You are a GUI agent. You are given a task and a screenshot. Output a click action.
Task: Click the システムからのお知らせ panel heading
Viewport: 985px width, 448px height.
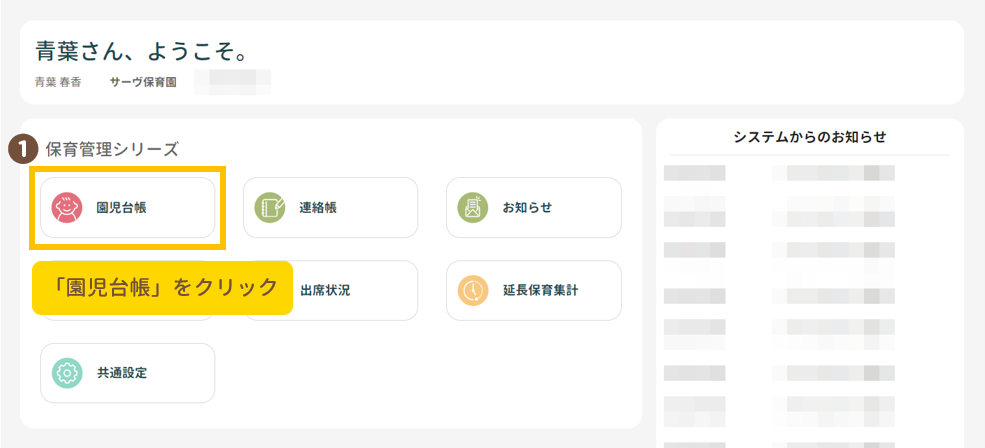(x=809, y=137)
